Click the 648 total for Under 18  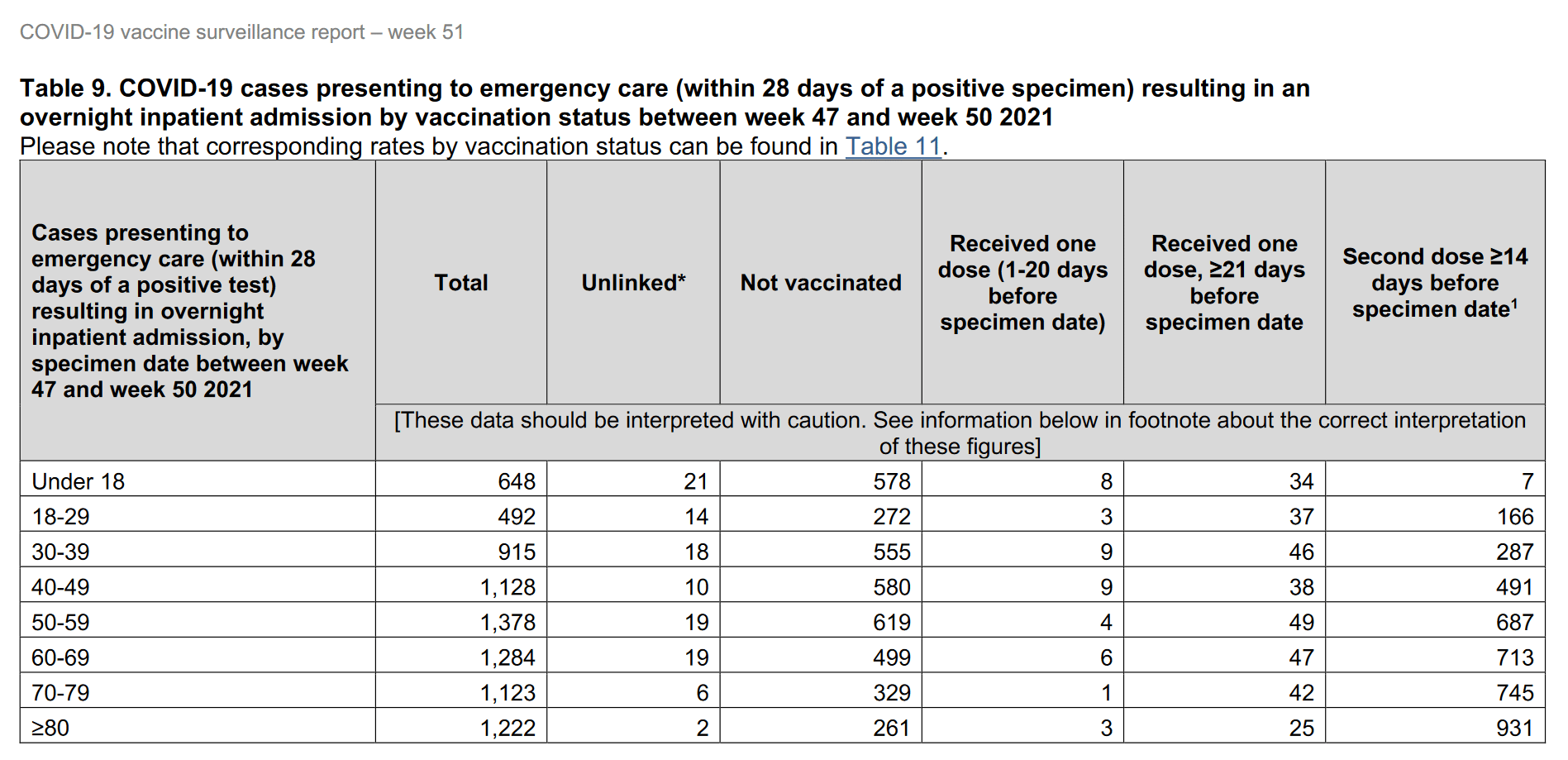[517, 481]
